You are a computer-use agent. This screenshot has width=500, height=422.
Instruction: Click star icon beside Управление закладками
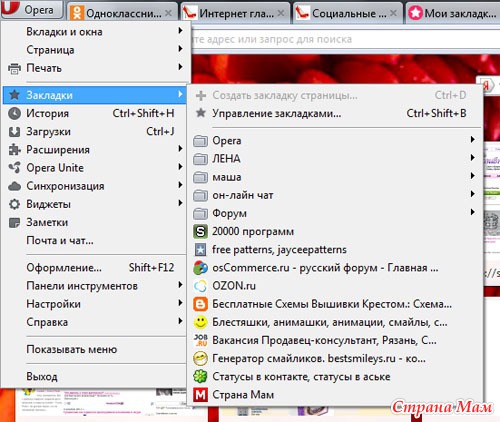tap(201, 113)
